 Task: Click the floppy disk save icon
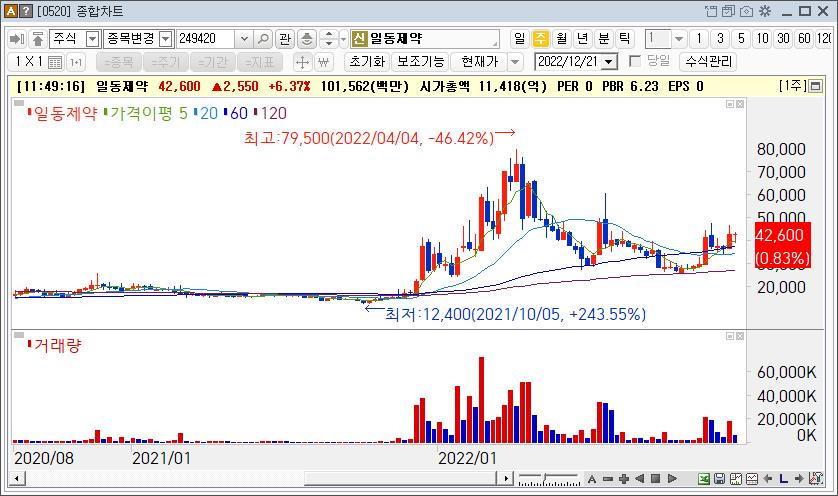point(719,478)
